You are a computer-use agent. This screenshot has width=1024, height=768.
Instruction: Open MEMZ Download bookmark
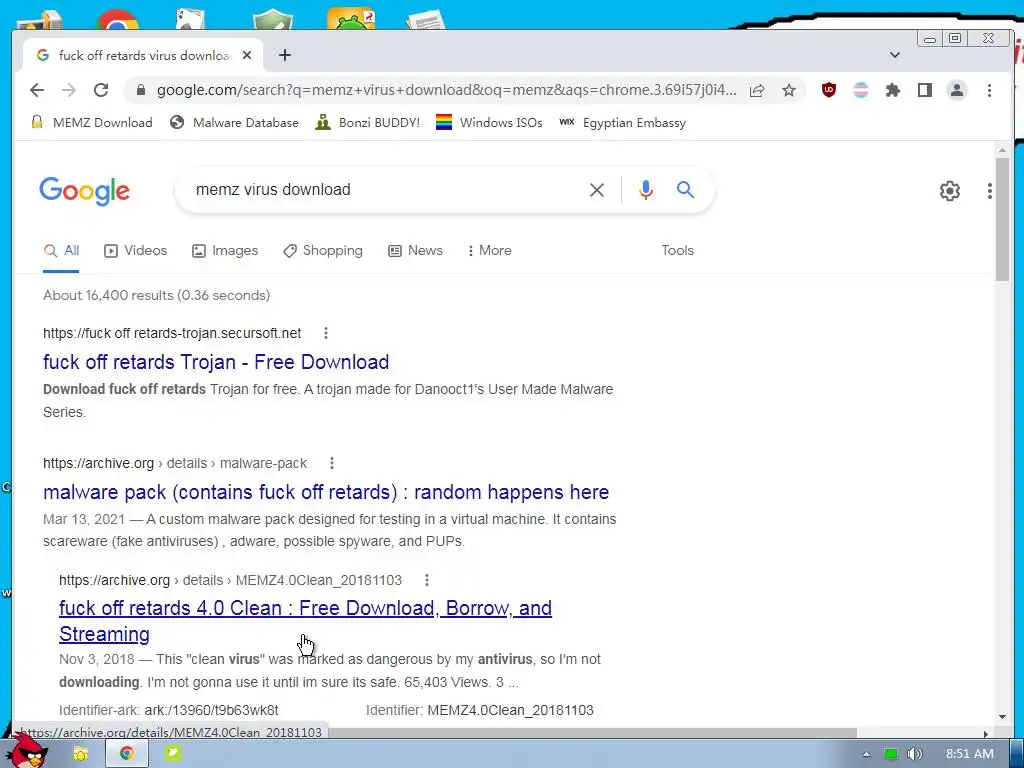coord(92,123)
